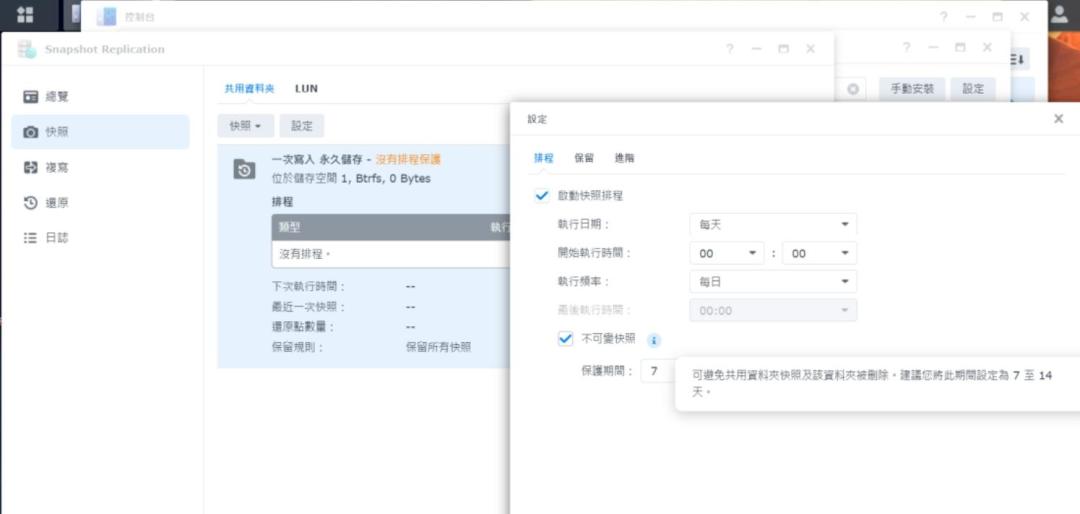Click the help icon of Control Panel window
The image size is (1080, 514).
click(943, 17)
